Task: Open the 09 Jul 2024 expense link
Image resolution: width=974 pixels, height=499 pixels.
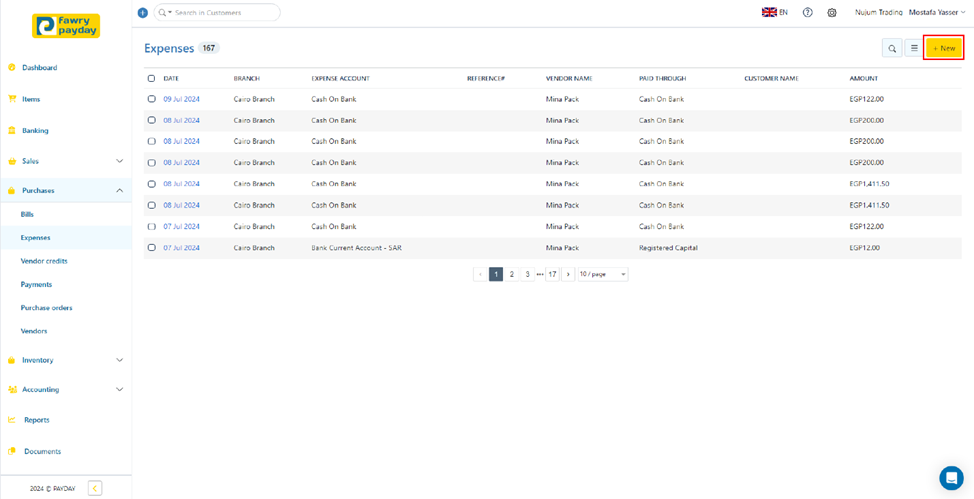Action: tap(181, 99)
